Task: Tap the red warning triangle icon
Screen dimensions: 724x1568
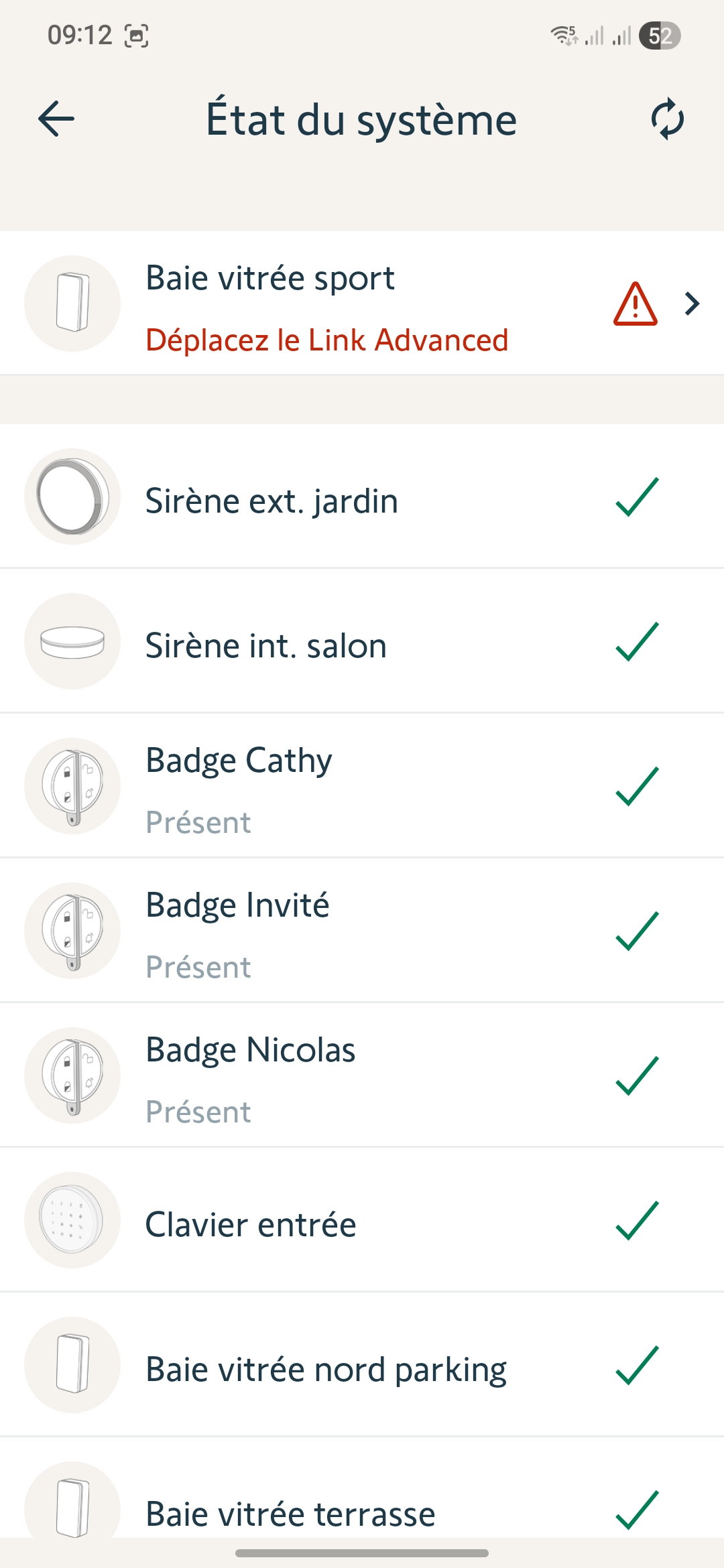Action: coord(635,304)
